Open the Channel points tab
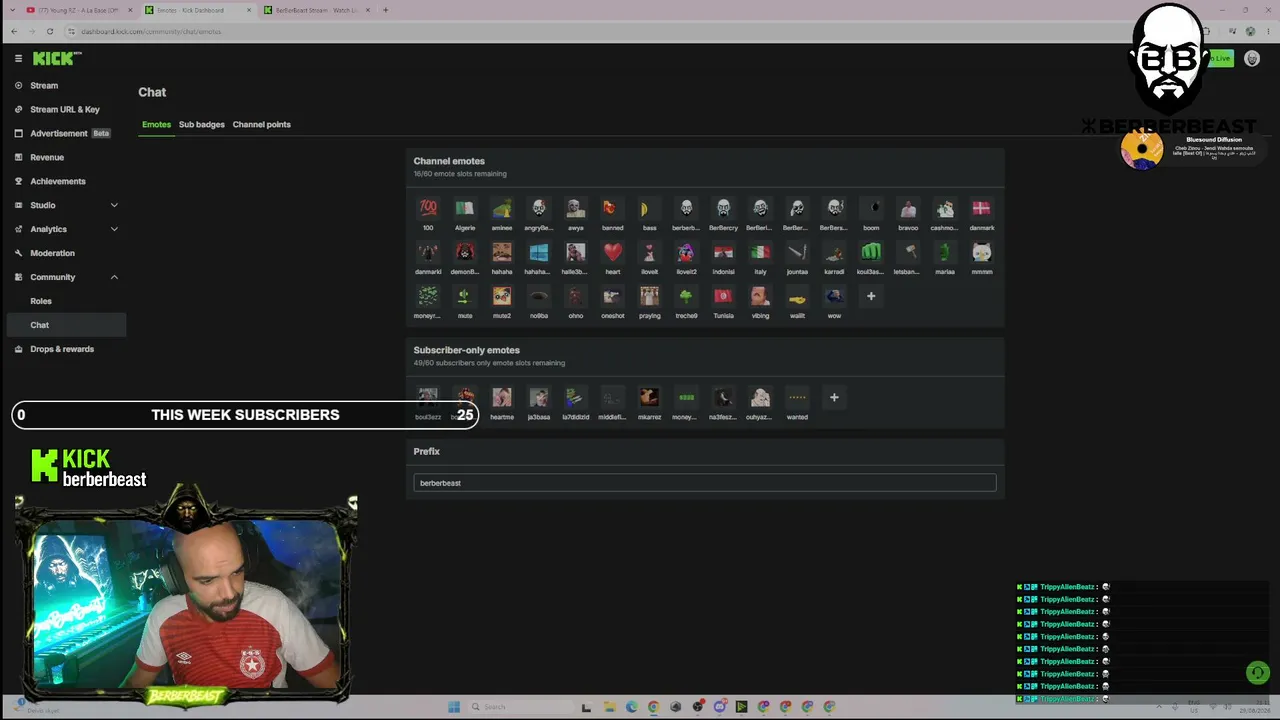 click(x=262, y=125)
